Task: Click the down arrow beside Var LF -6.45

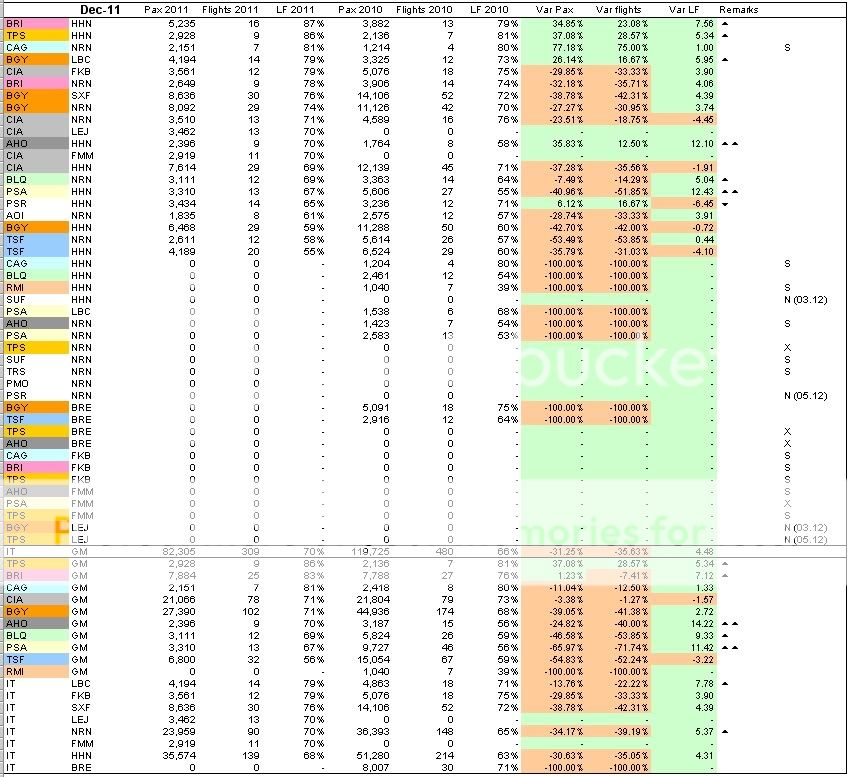Action: pyautogui.click(x=725, y=203)
